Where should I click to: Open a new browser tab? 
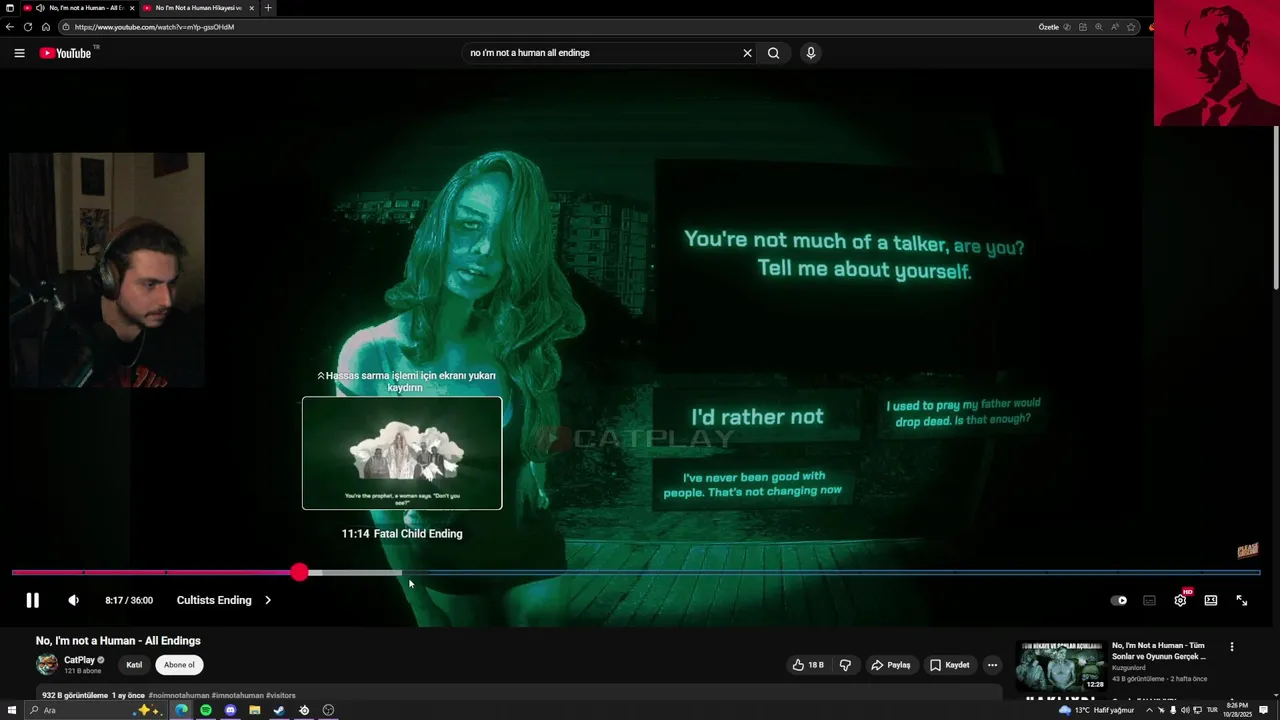pyautogui.click(x=267, y=8)
